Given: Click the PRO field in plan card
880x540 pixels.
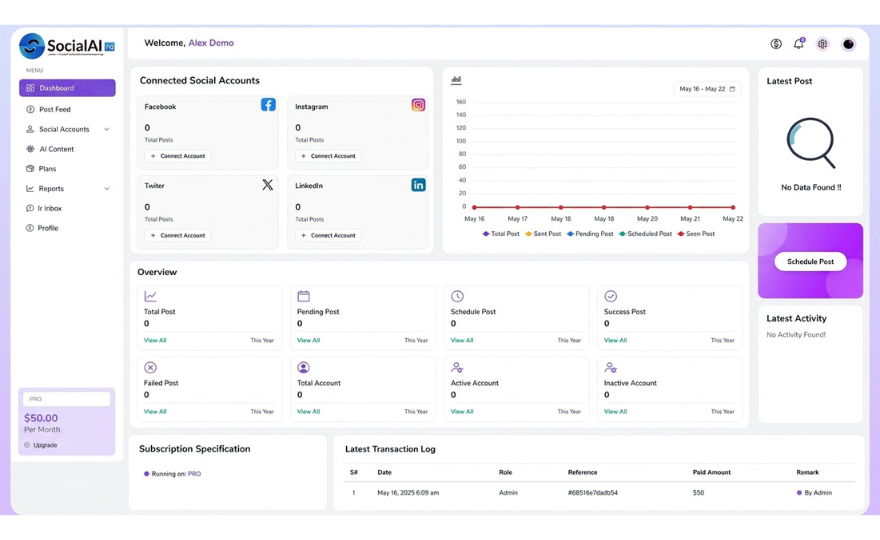Looking at the screenshot, I should tap(67, 399).
